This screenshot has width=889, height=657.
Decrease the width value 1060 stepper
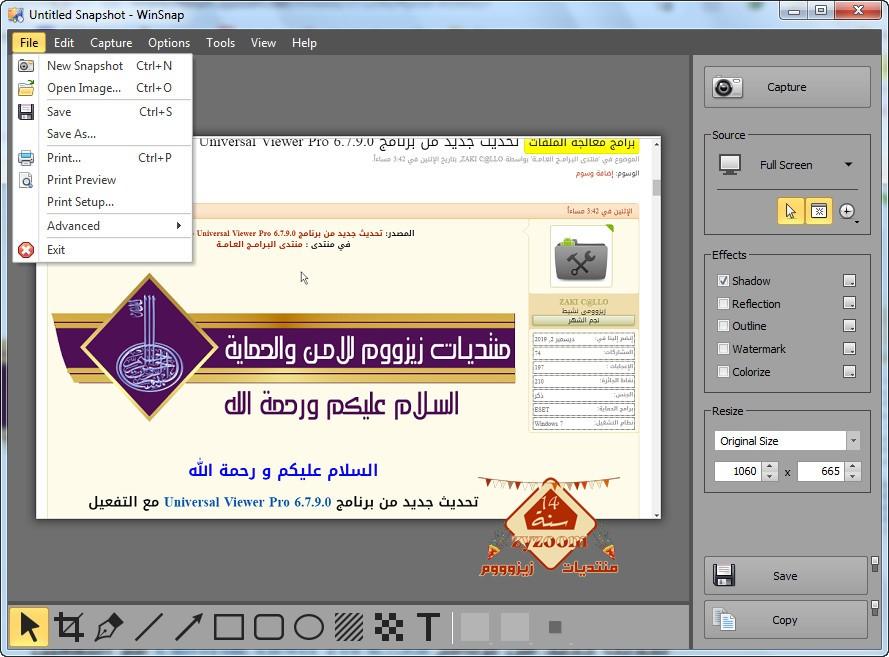[x=769, y=476]
